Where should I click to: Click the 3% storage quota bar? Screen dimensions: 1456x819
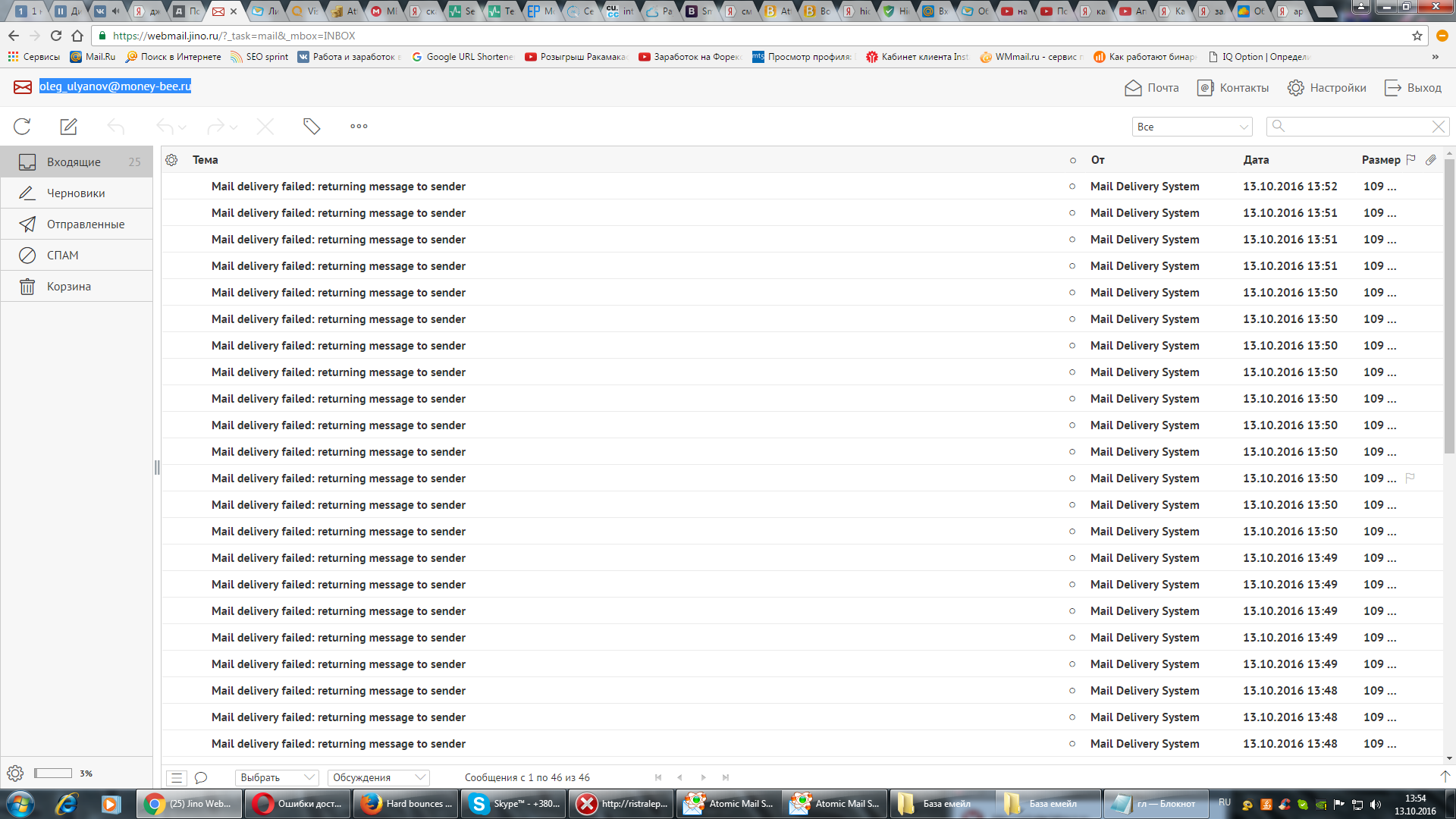pos(53,773)
